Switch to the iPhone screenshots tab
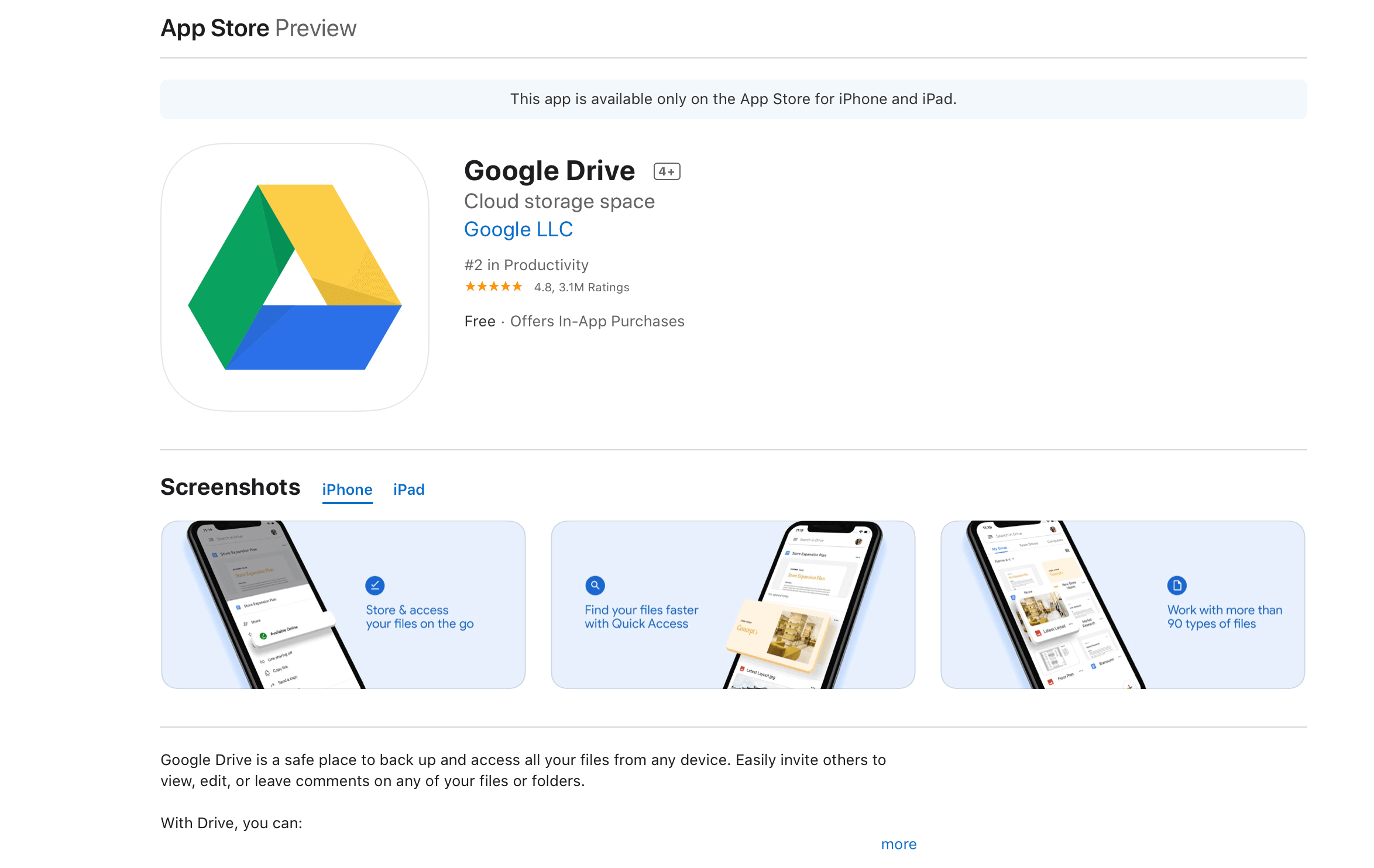The width and height of the screenshot is (1374, 868). point(347,490)
